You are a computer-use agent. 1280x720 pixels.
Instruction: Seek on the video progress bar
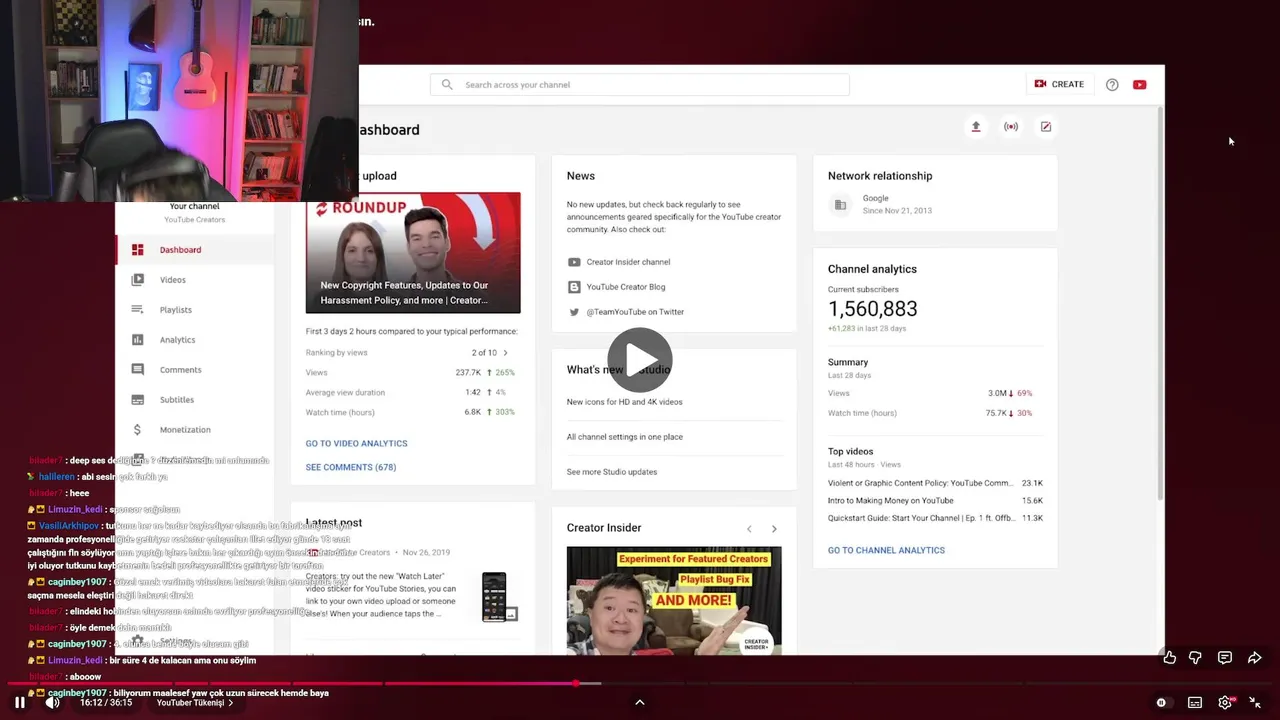pos(640,684)
